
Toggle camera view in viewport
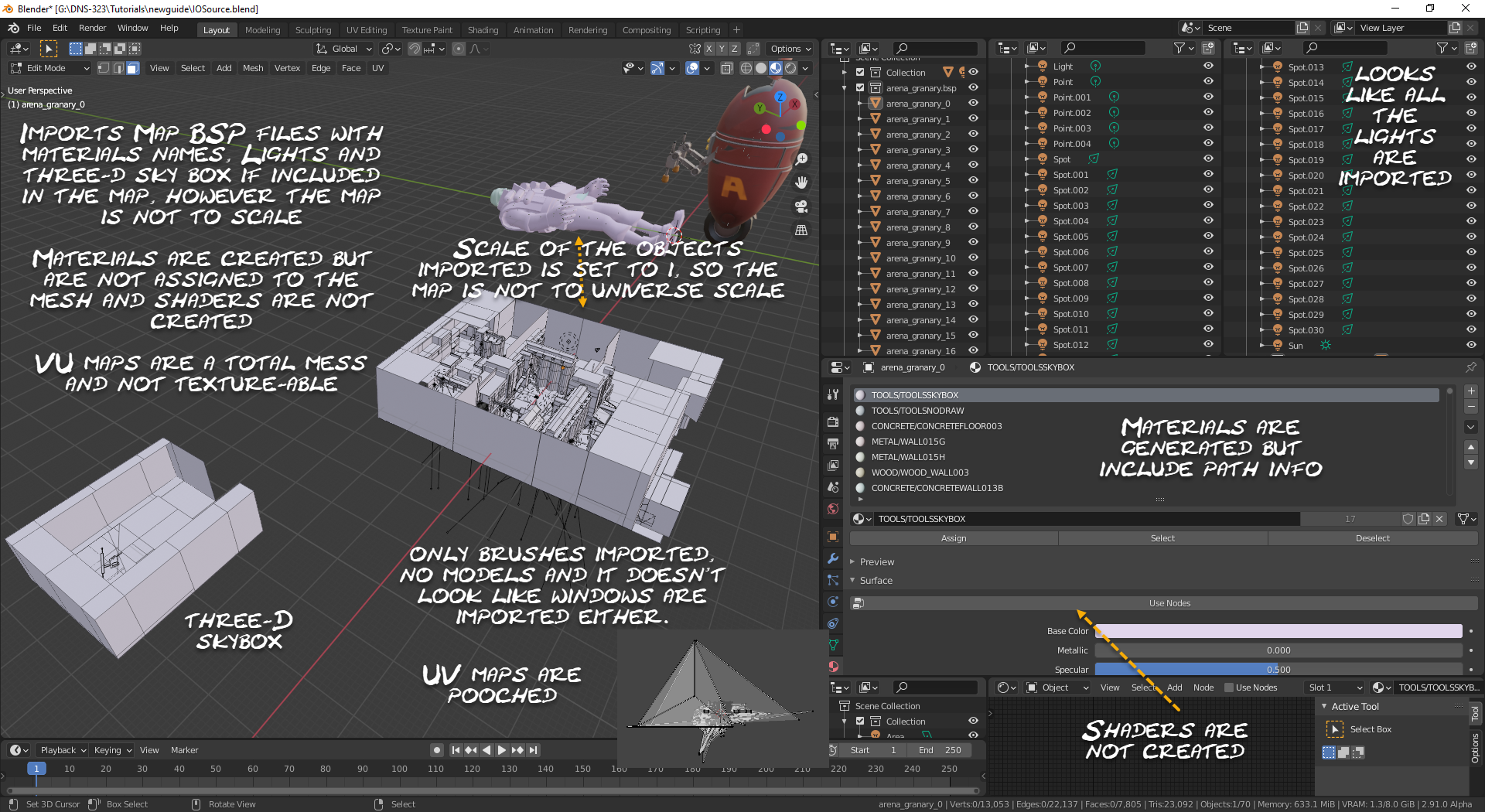[x=802, y=206]
